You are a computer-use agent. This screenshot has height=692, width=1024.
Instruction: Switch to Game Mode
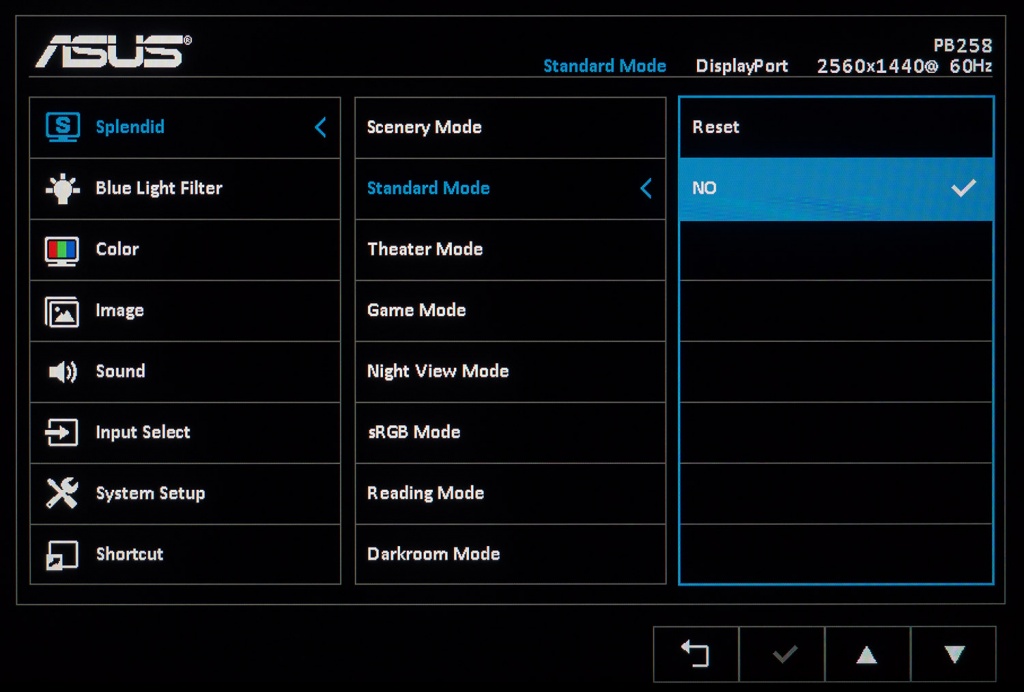(416, 310)
